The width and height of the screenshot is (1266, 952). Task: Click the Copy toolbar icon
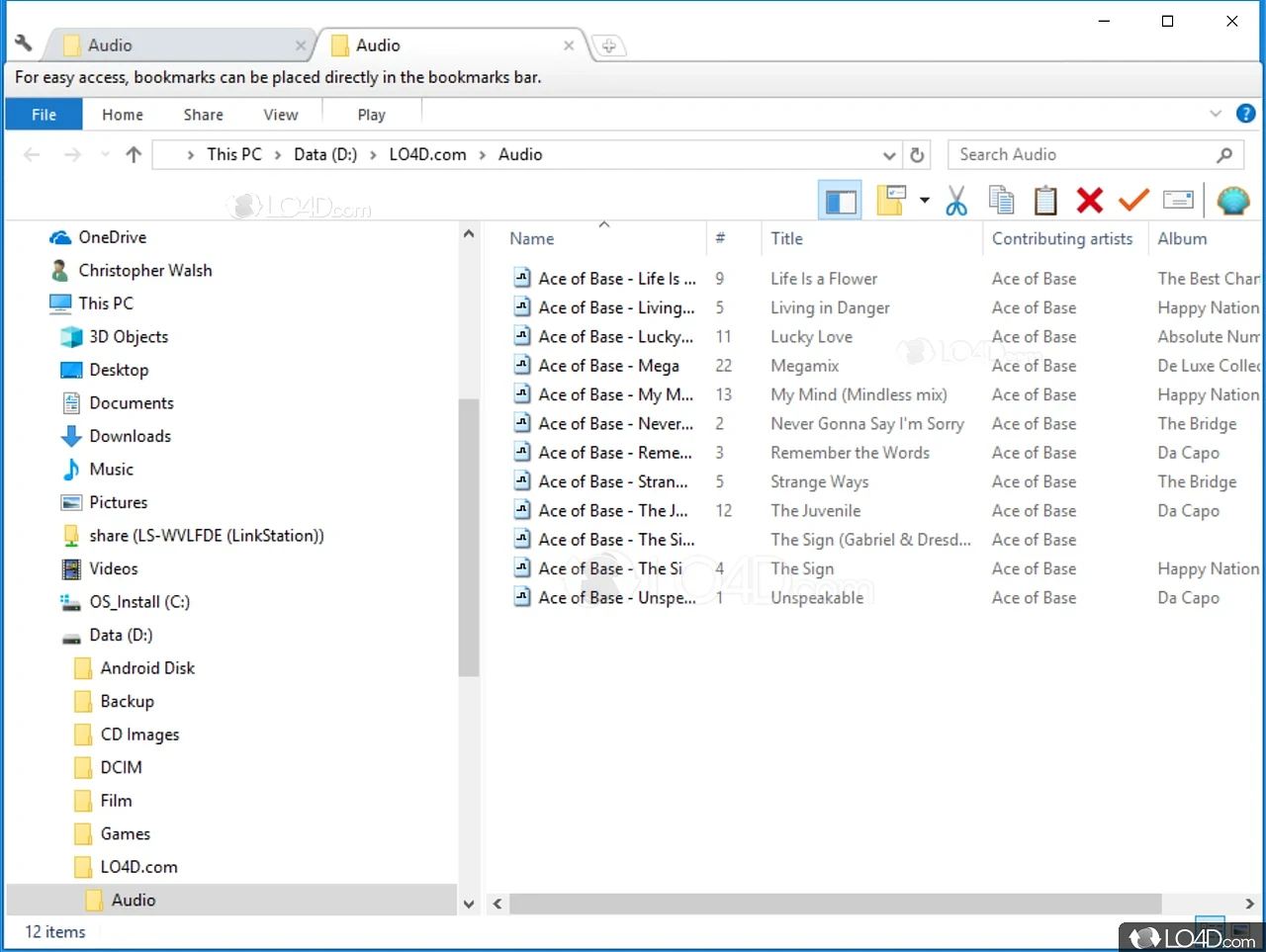click(x=1001, y=201)
